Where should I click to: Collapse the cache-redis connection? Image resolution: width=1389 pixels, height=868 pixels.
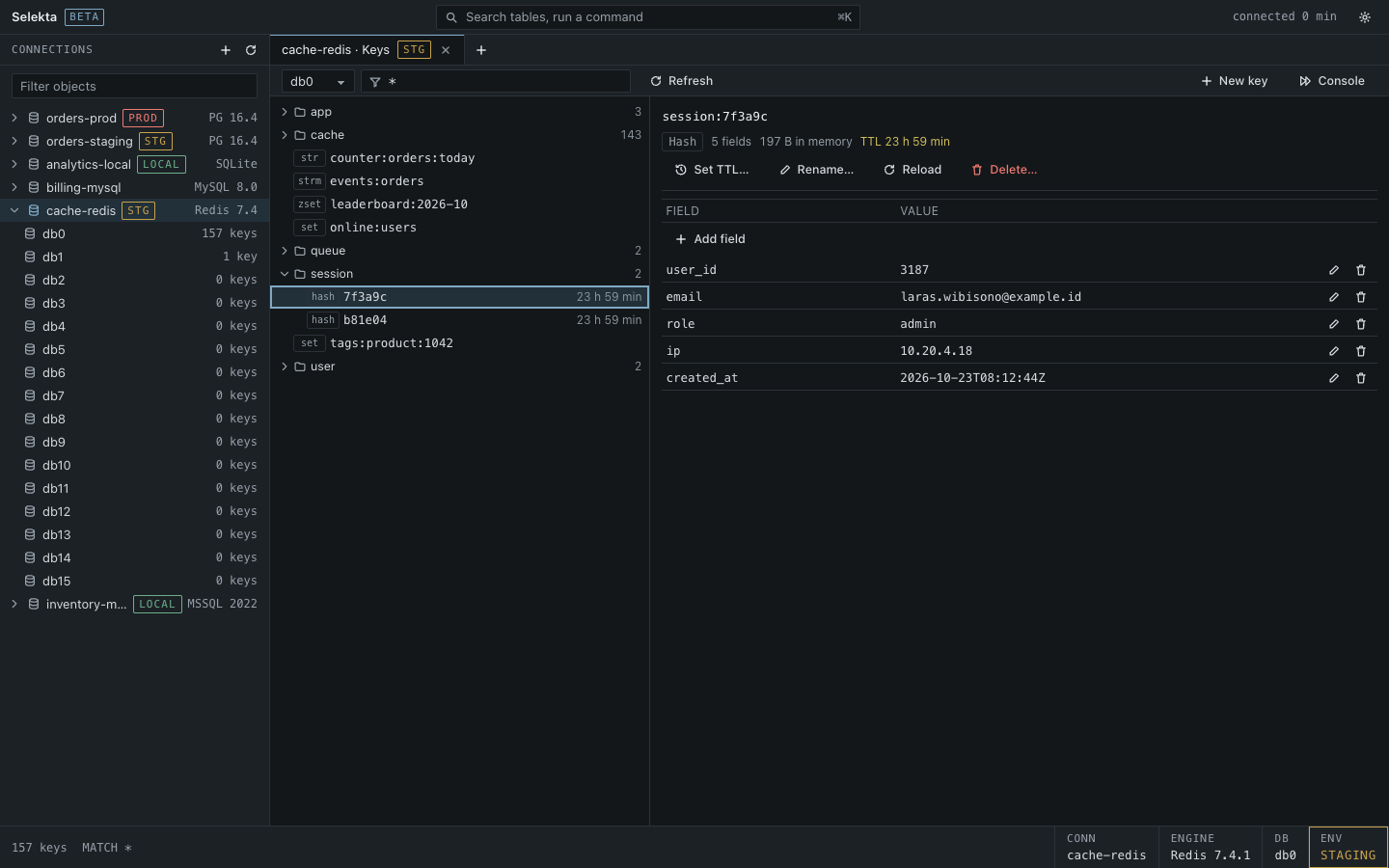pos(14,210)
